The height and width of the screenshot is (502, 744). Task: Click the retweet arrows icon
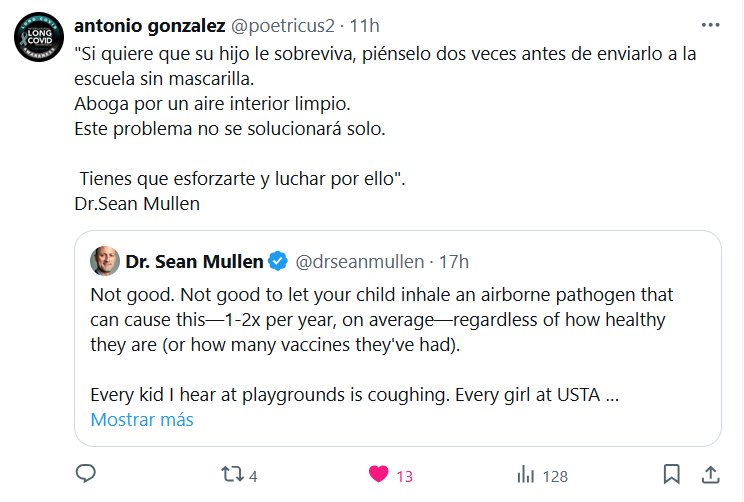click(x=232, y=475)
